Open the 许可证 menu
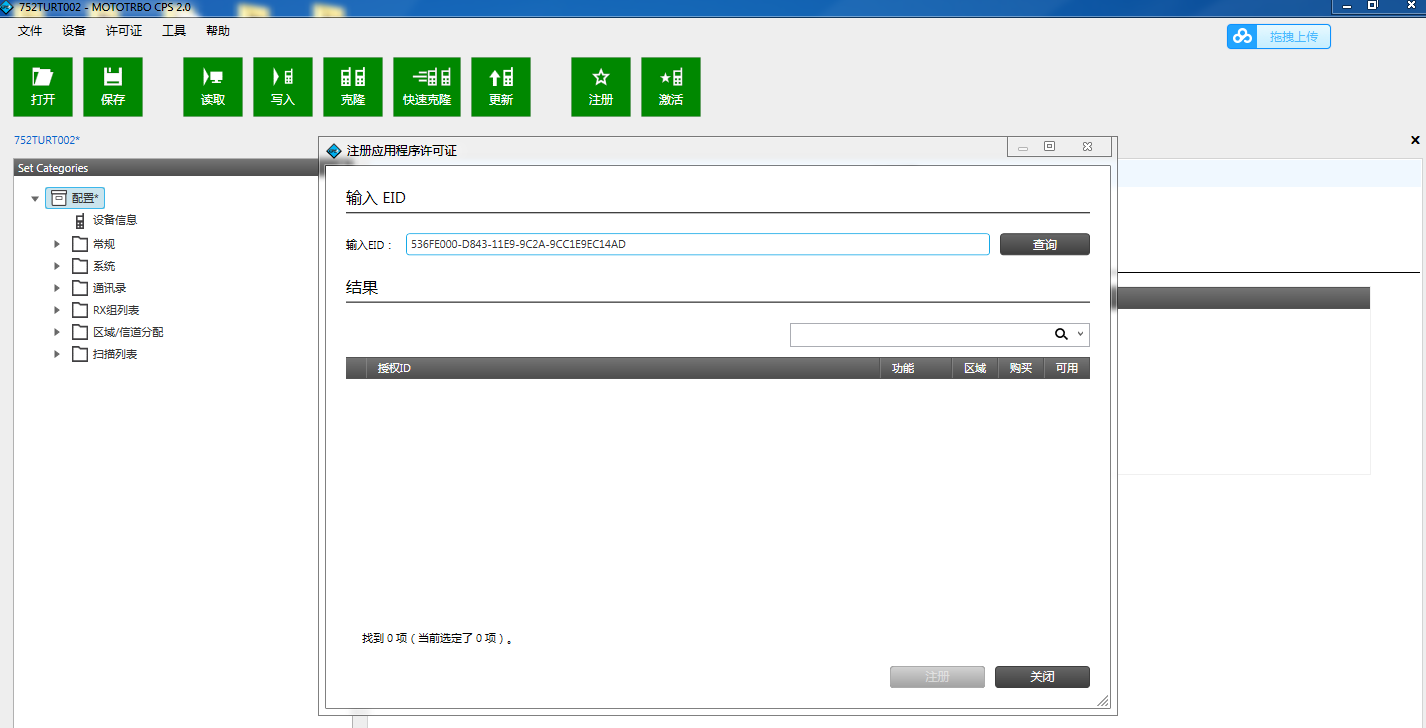The image size is (1426, 728). coord(124,31)
